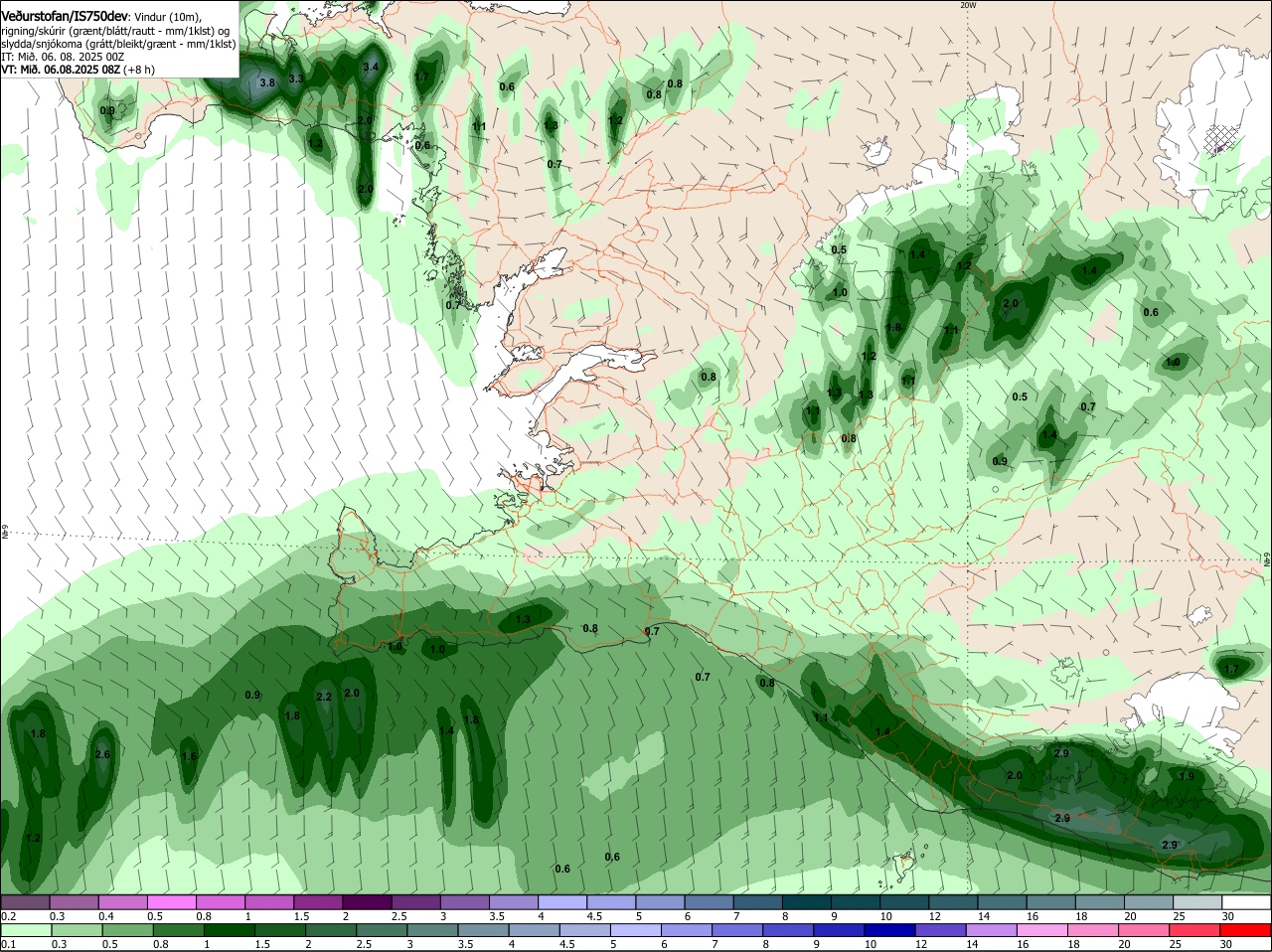Choose the red lower legend swatch at 30

pyautogui.click(x=1247, y=930)
